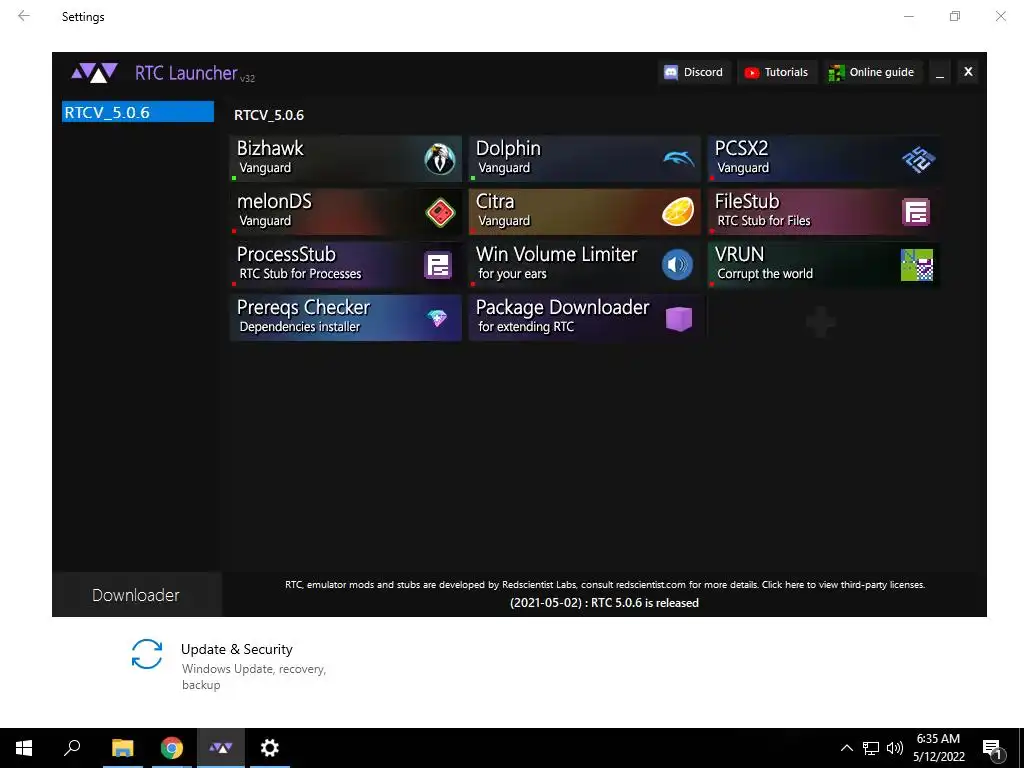The height and width of the screenshot is (768, 1024).
Task: Open the Downloader panel
Action: (x=136, y=595)
